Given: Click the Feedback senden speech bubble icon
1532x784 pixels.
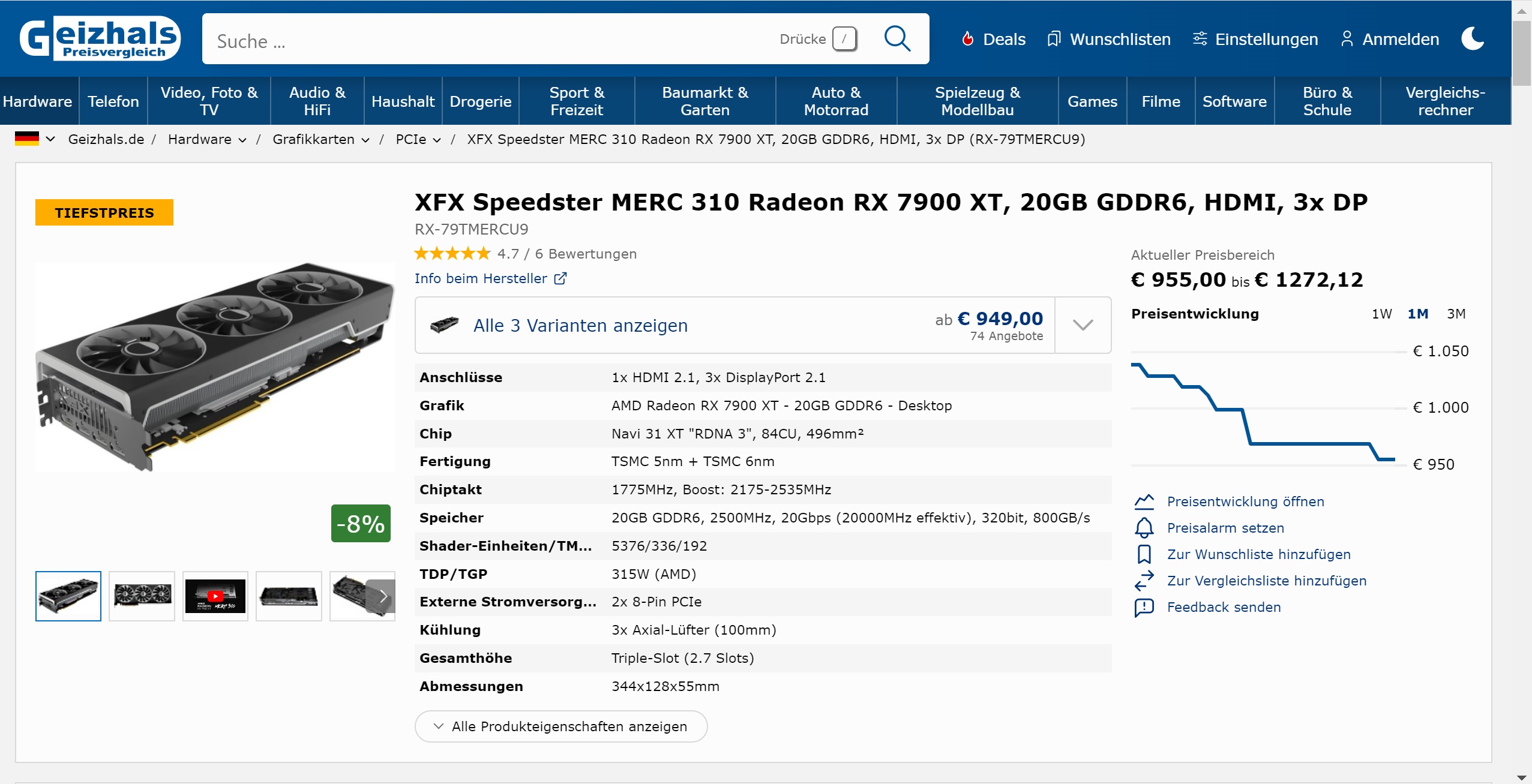Looking at the screenshot, I should coord(1144,607).
